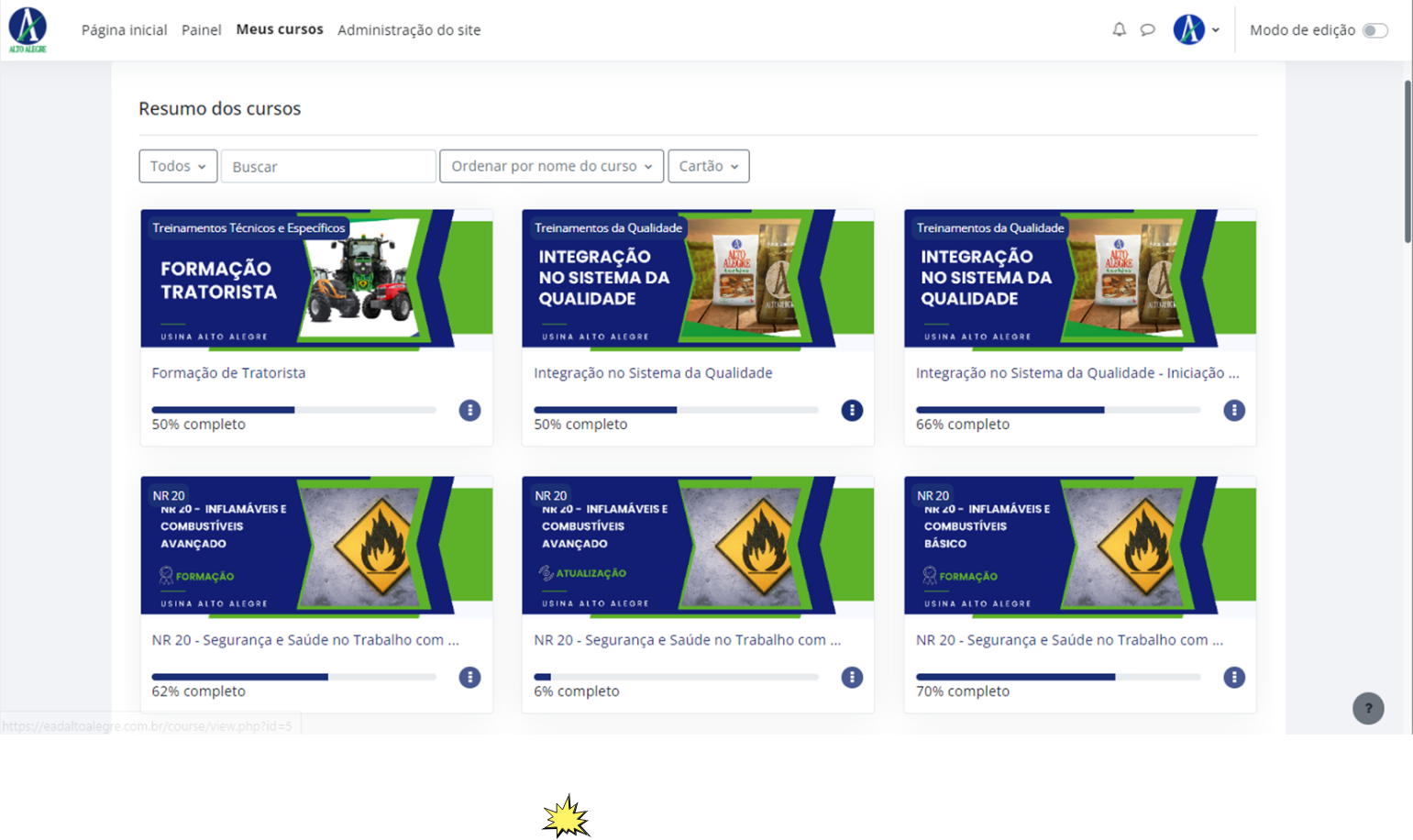1413x840 pixels.
Task: Open the notifications bell
Action: point(1120,29)
